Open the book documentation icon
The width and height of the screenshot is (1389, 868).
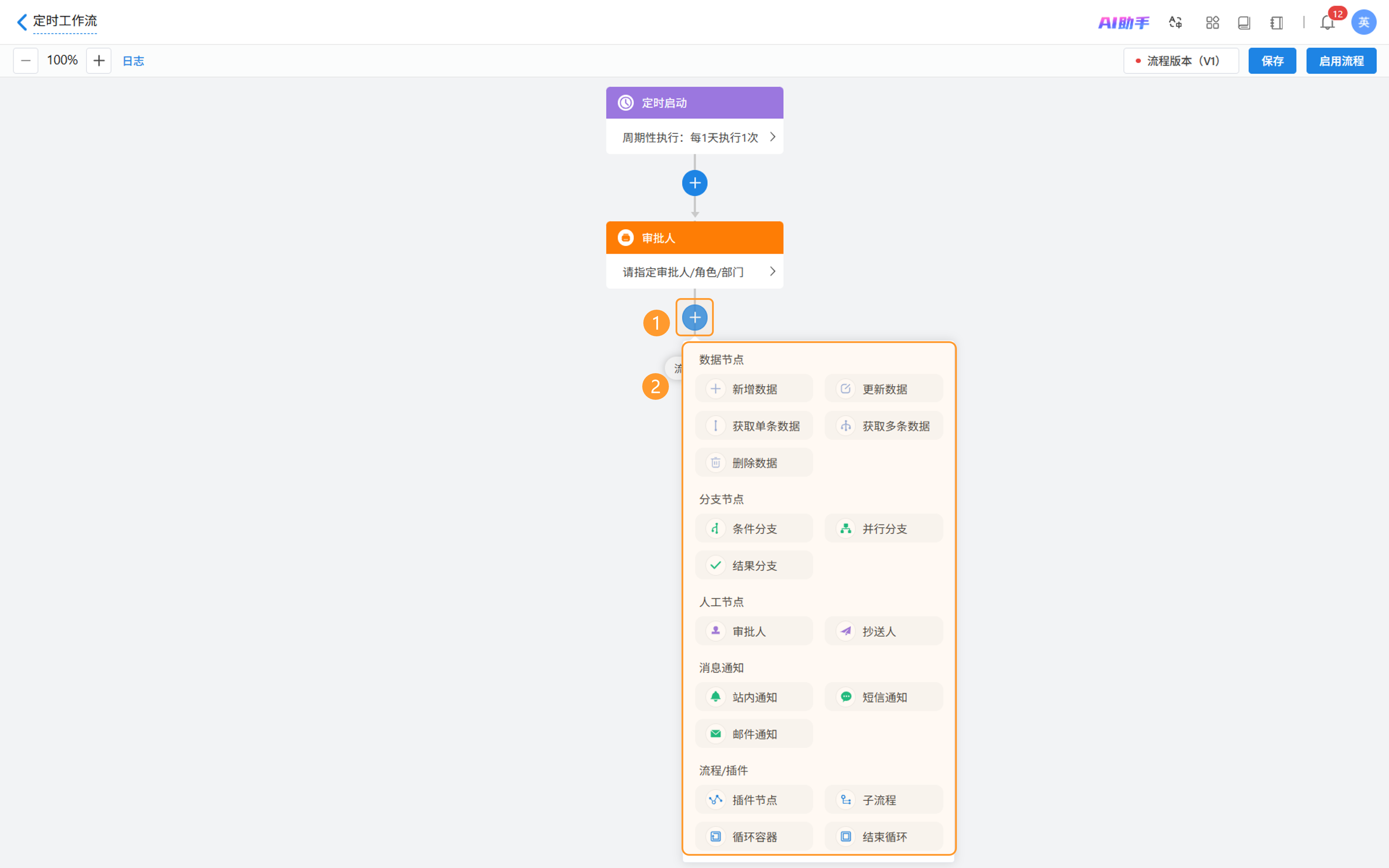coord(1244,22)
